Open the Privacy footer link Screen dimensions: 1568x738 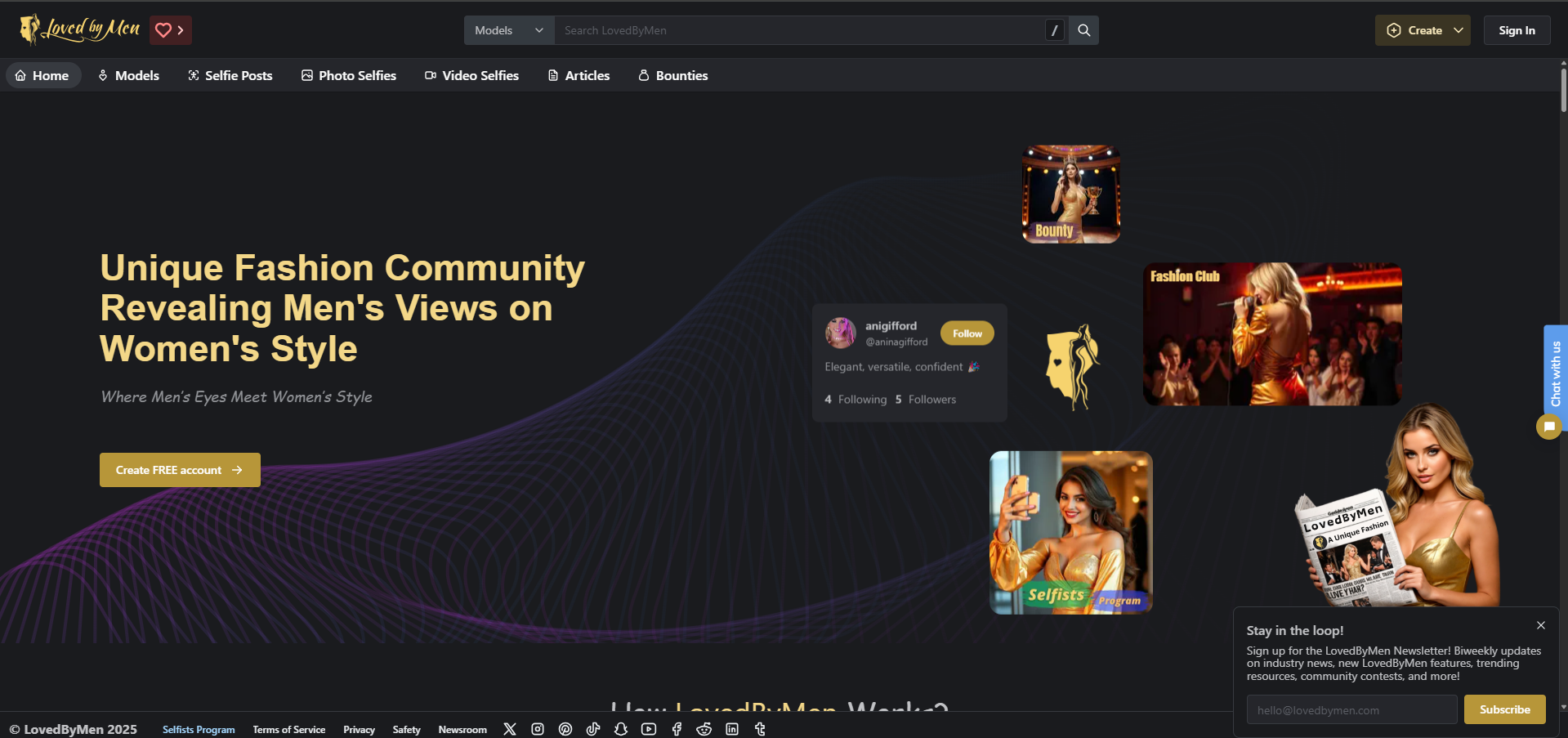[x=359, y=730]
